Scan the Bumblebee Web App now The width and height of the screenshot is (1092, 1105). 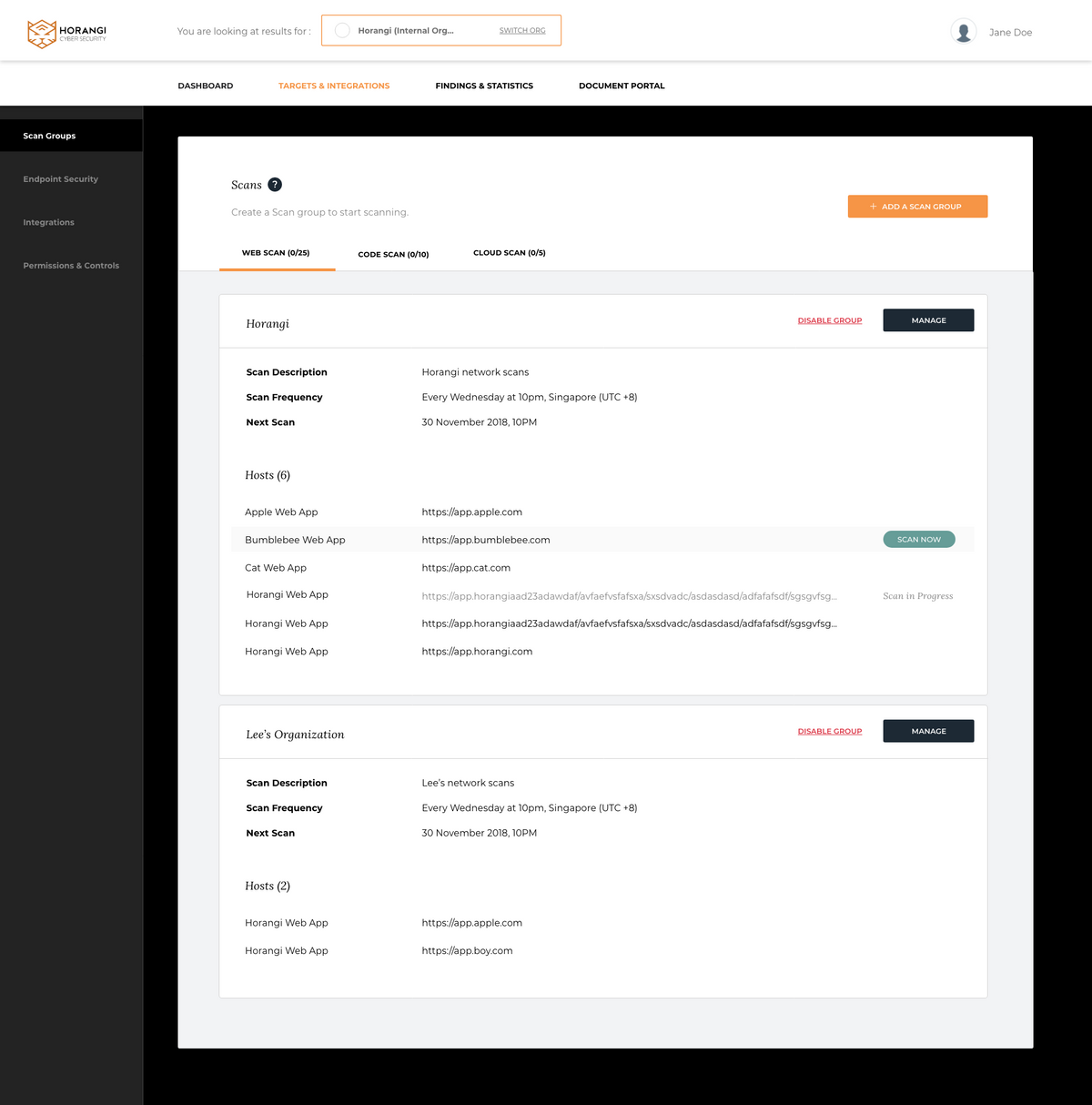[918, 539]
